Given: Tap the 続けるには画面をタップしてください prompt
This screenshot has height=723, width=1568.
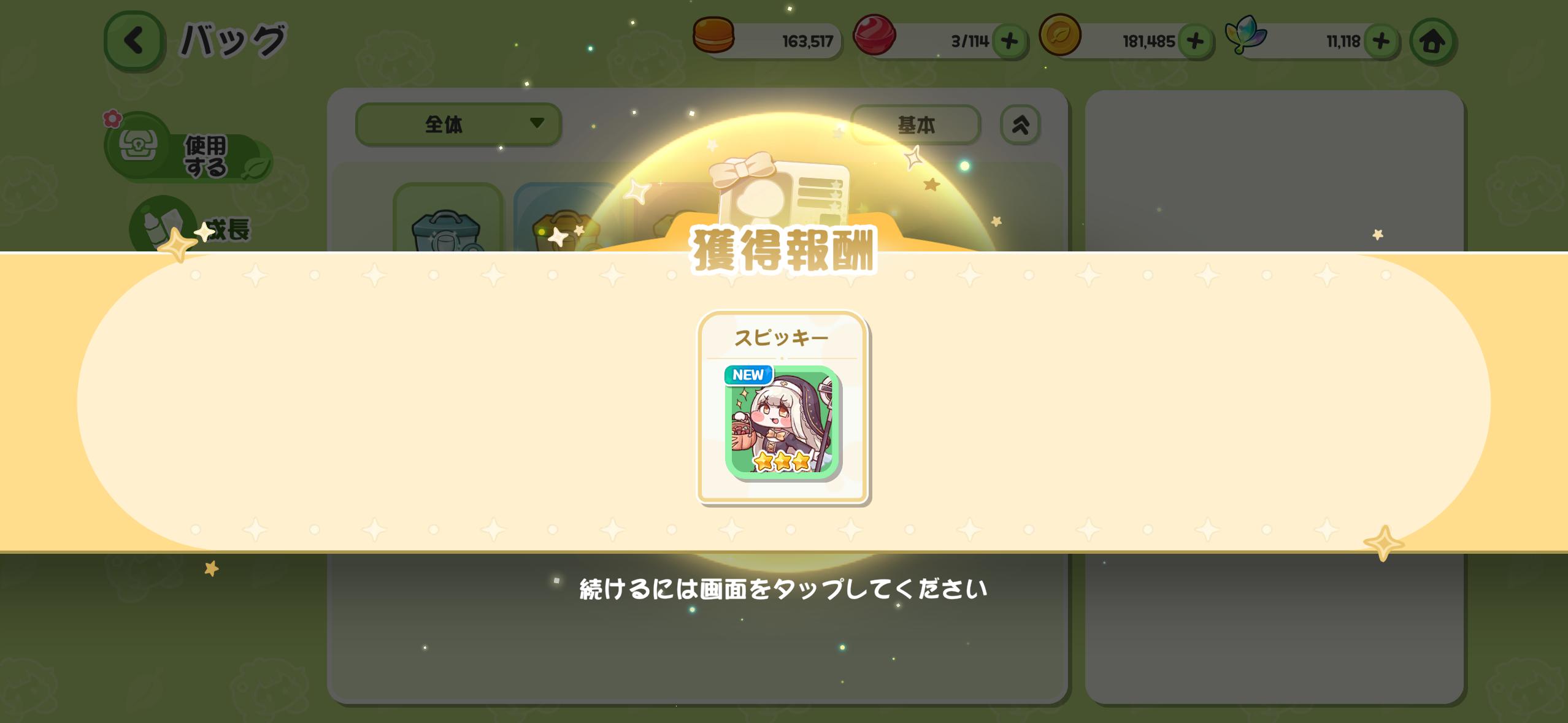Looking at the screenshot, I should point(783,589).
